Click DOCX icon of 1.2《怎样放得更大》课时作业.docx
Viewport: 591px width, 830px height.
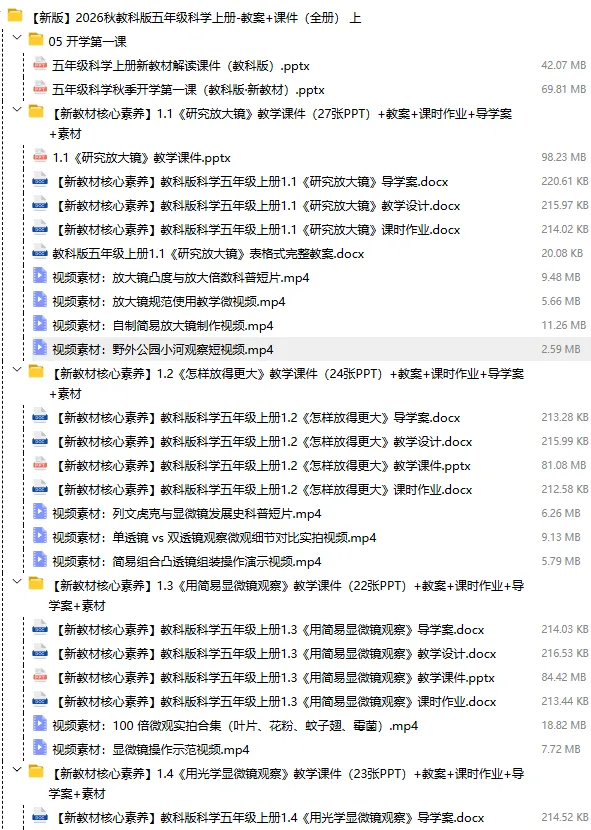[40, 488]
